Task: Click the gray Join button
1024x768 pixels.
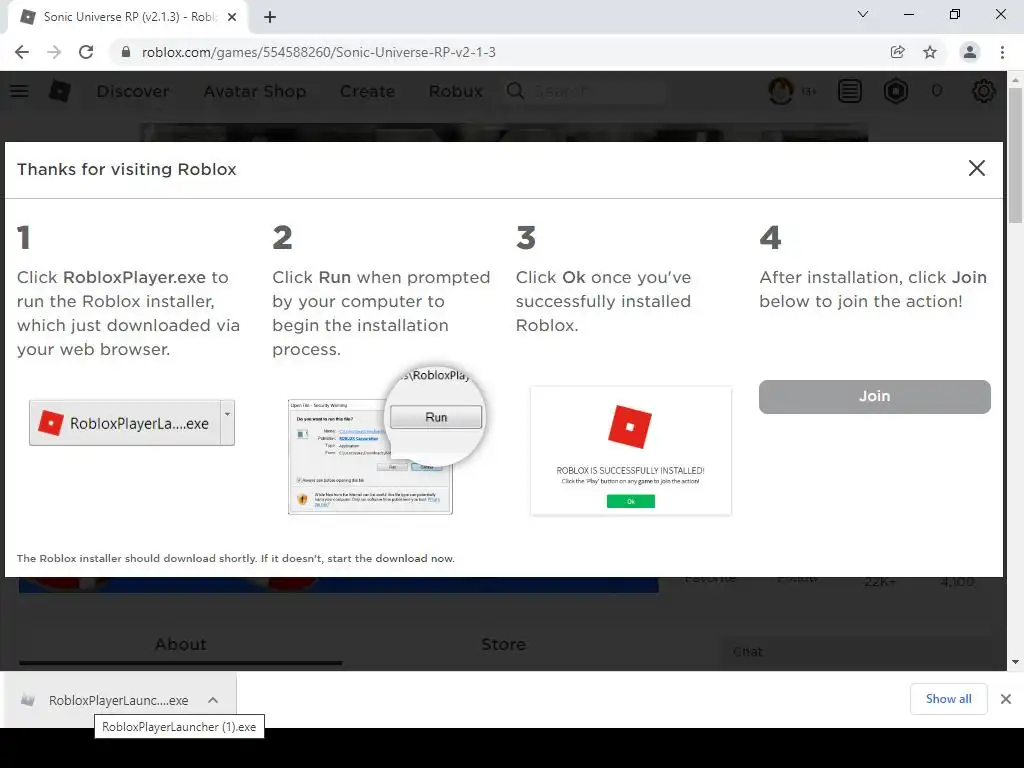Action: 874,396
